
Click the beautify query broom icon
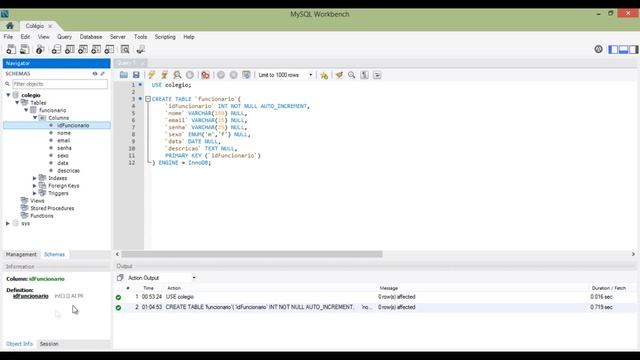[339, 75]
